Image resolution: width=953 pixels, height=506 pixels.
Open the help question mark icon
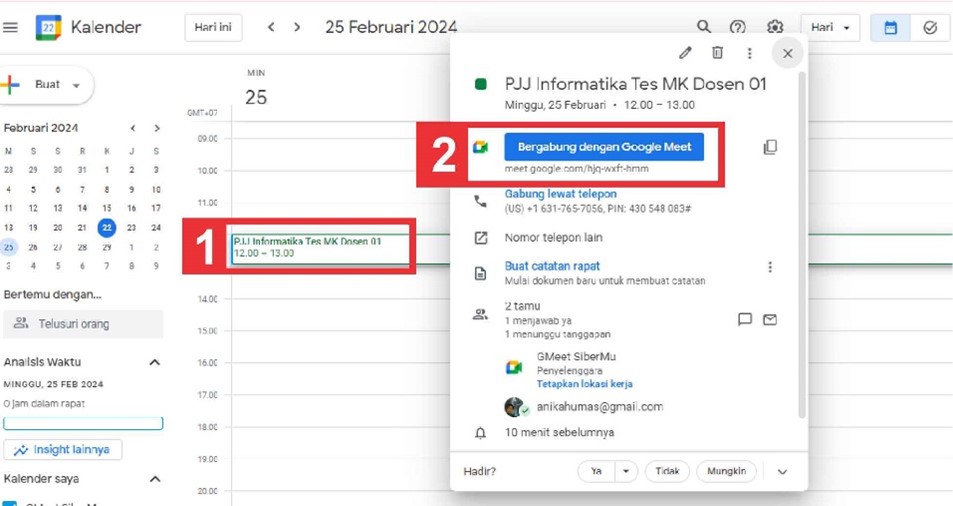[738, 27]
